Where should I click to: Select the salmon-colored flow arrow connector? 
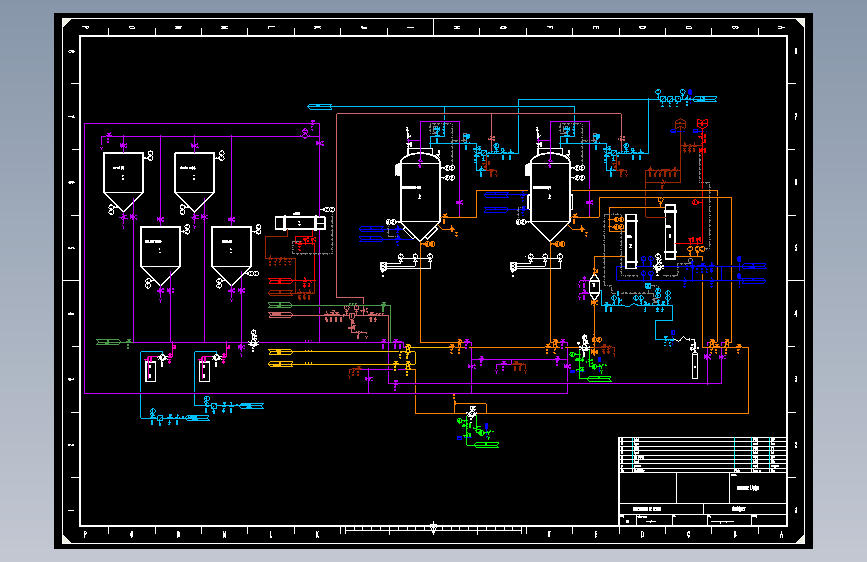280,315
